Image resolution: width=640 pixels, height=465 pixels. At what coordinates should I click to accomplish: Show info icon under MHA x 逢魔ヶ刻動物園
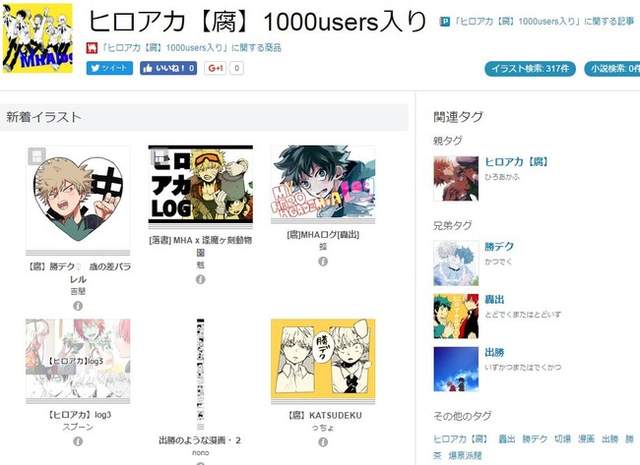point(200,280)
